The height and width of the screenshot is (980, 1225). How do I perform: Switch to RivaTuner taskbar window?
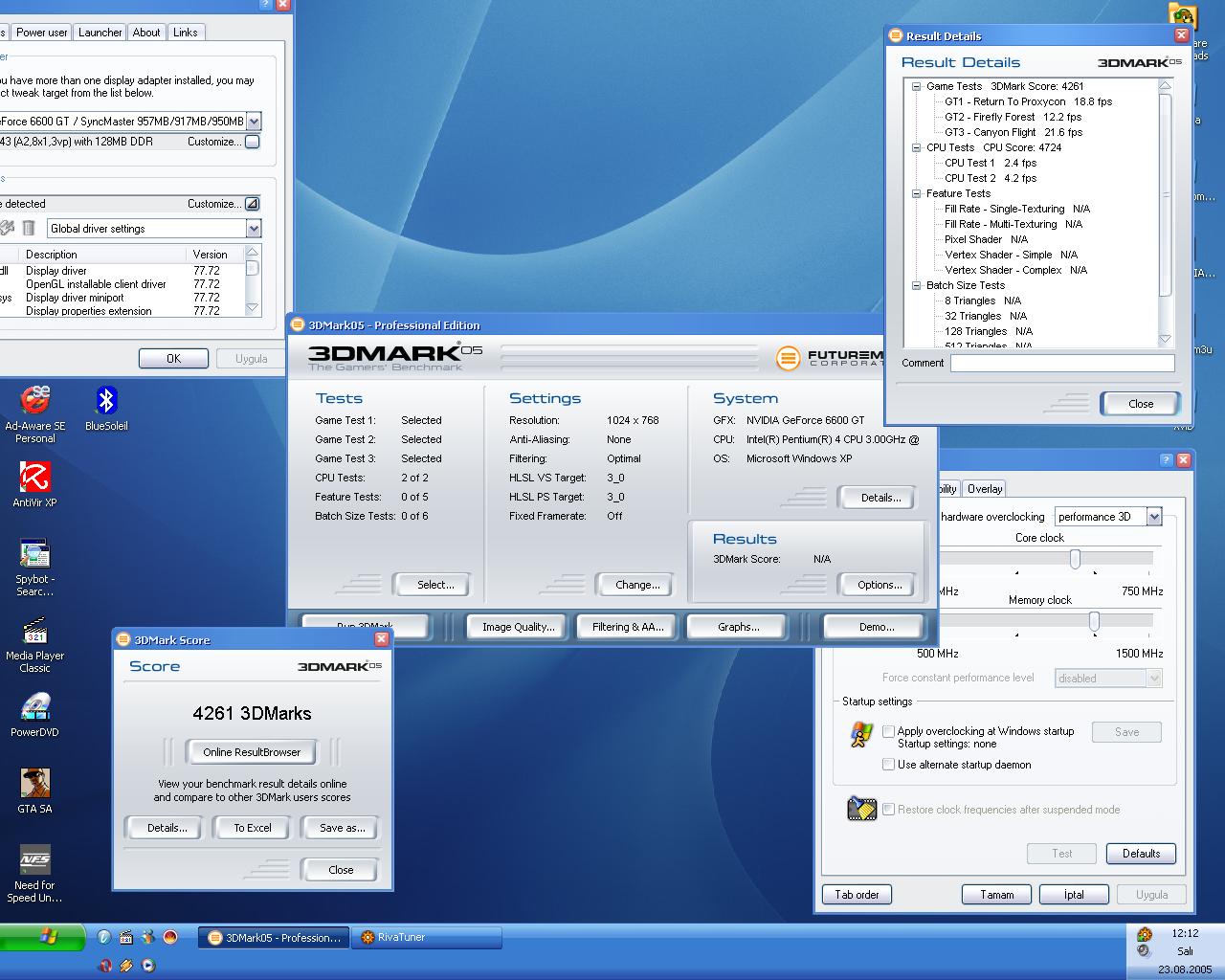(x=427, y=938)
